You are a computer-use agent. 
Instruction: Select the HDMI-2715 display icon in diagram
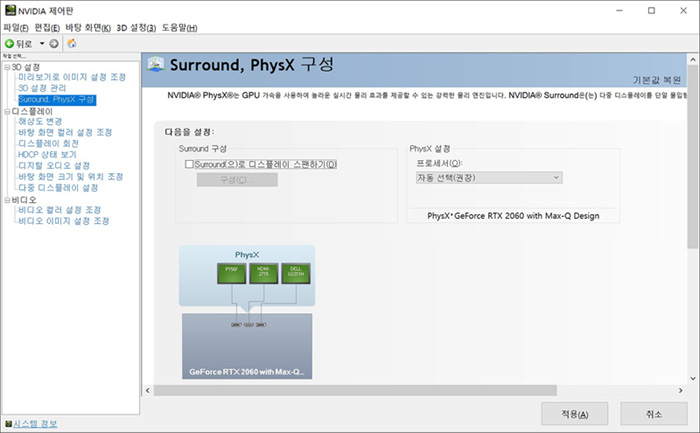pos(263,274)
